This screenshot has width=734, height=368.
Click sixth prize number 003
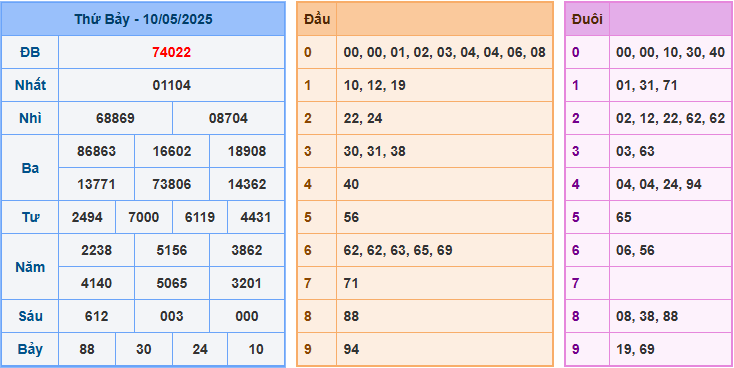point(172,316)
